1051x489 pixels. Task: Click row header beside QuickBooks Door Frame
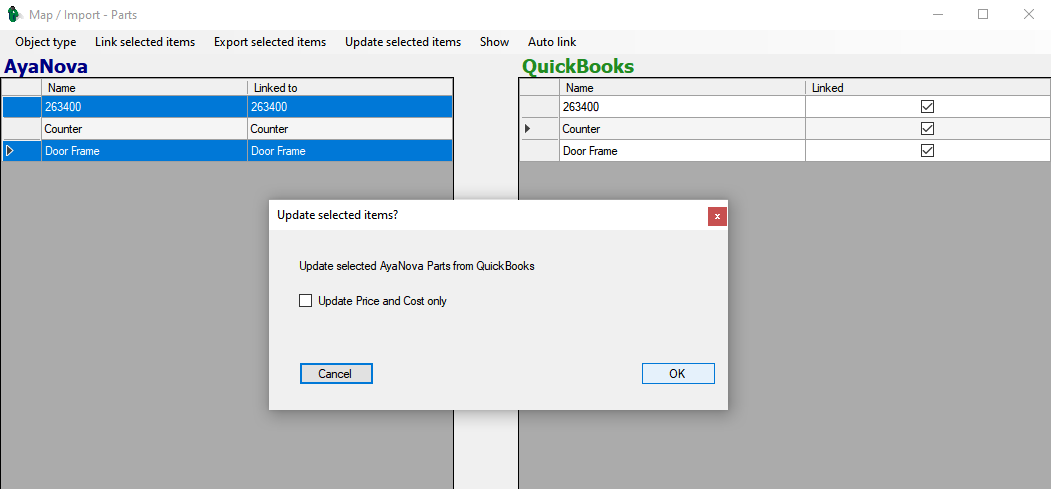tap(540, 151)
